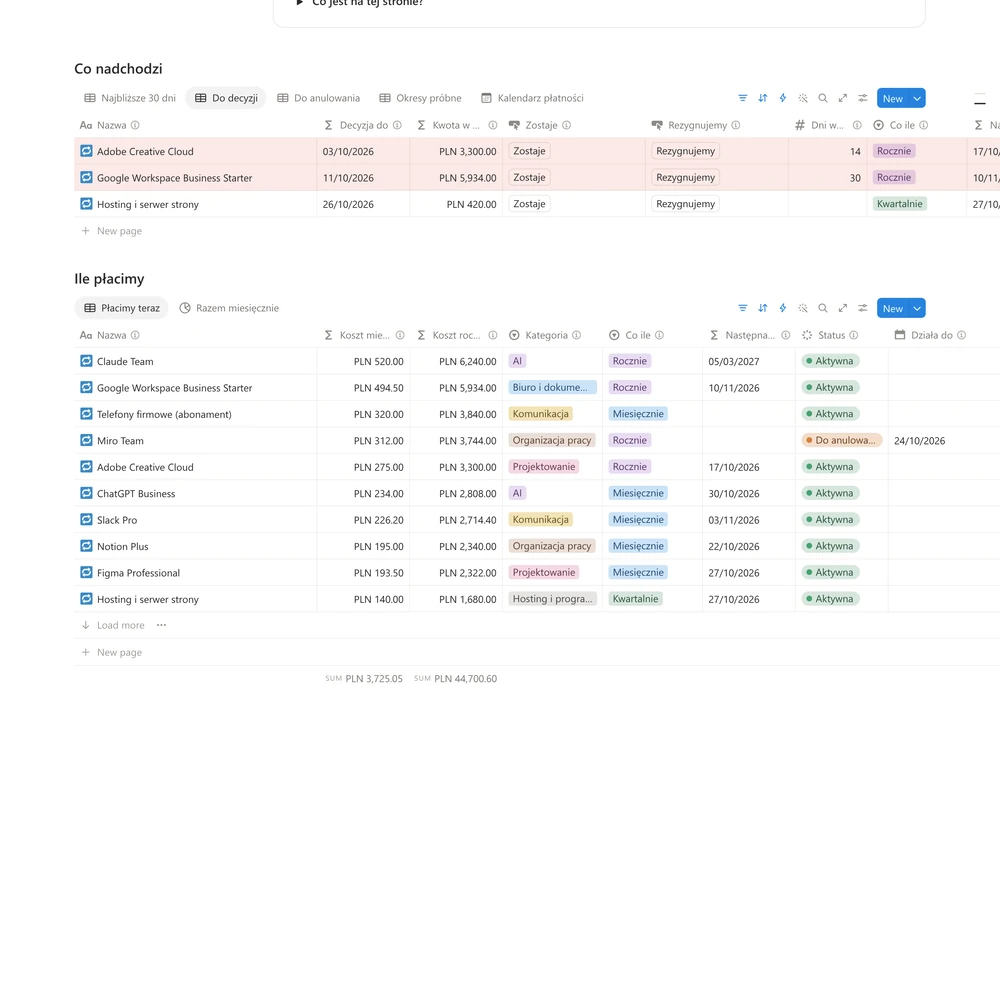Image resolution: width=1000 pixels, height=1000 pixels.
Task: Click Rezygnujemy for Hosting i serwer strony
Action: pos(686,204)
